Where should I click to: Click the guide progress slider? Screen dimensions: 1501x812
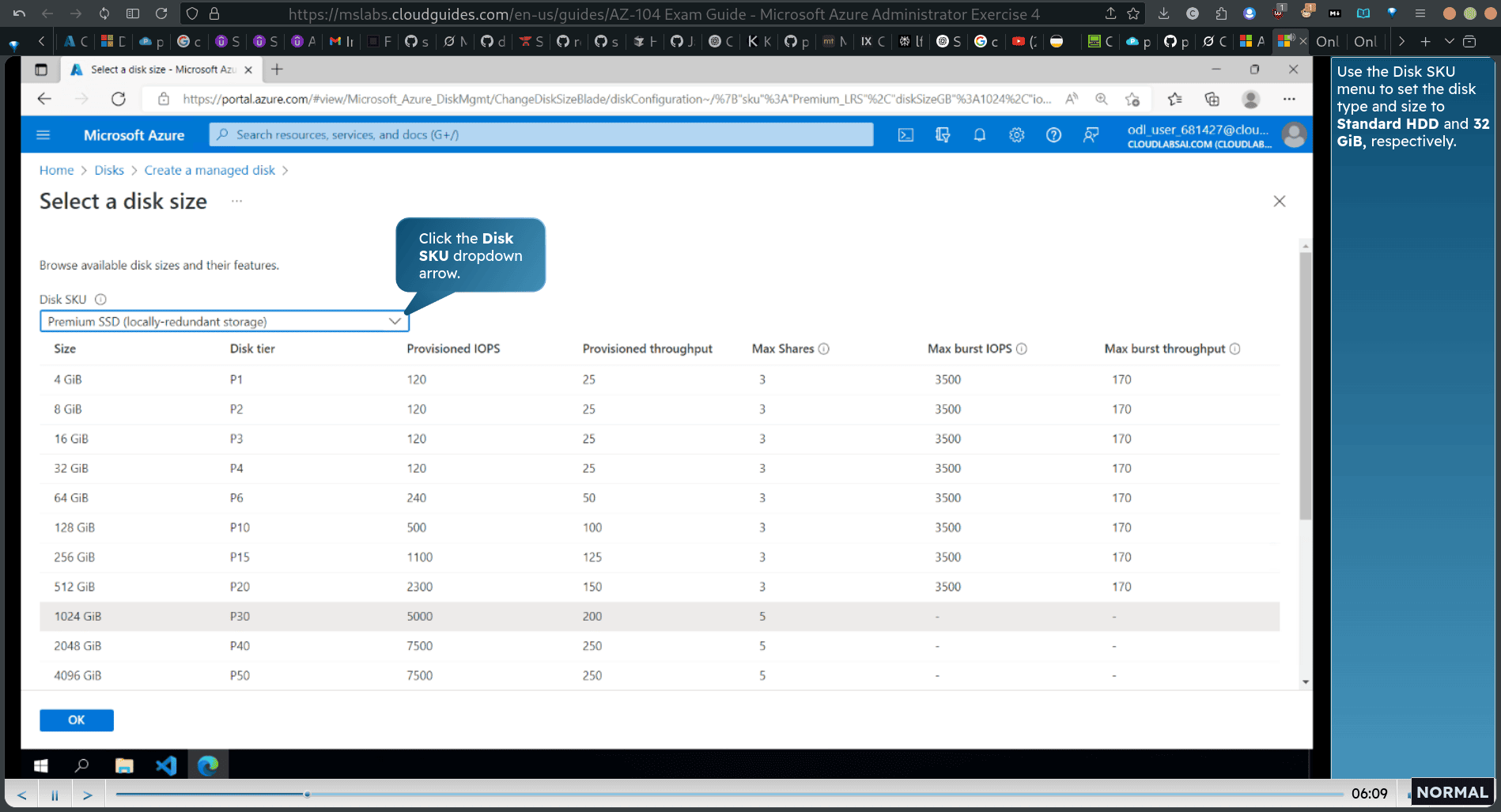(729, 794)
